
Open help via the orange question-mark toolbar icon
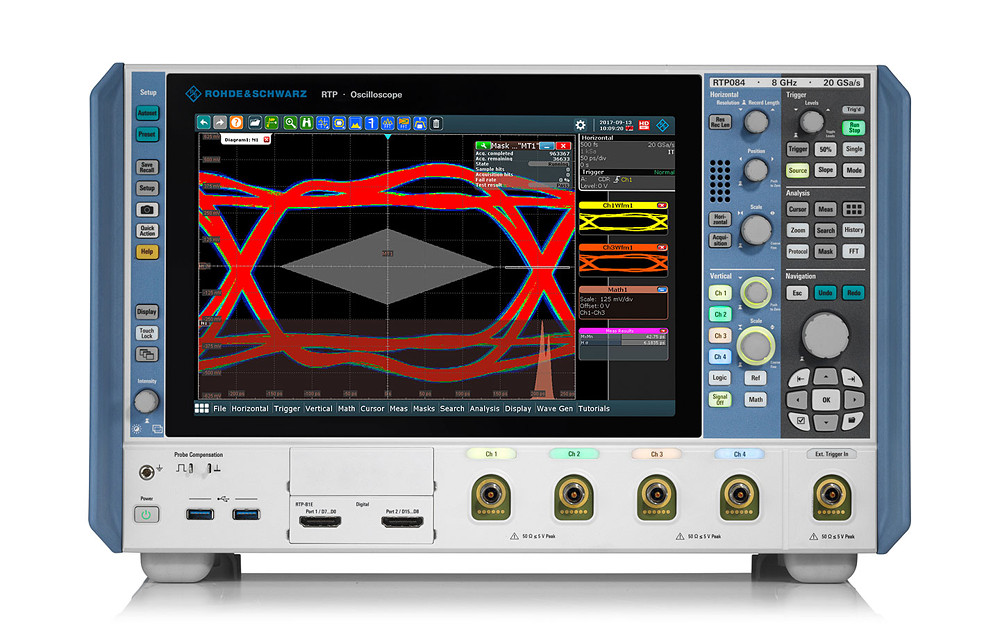coord(237,123)
